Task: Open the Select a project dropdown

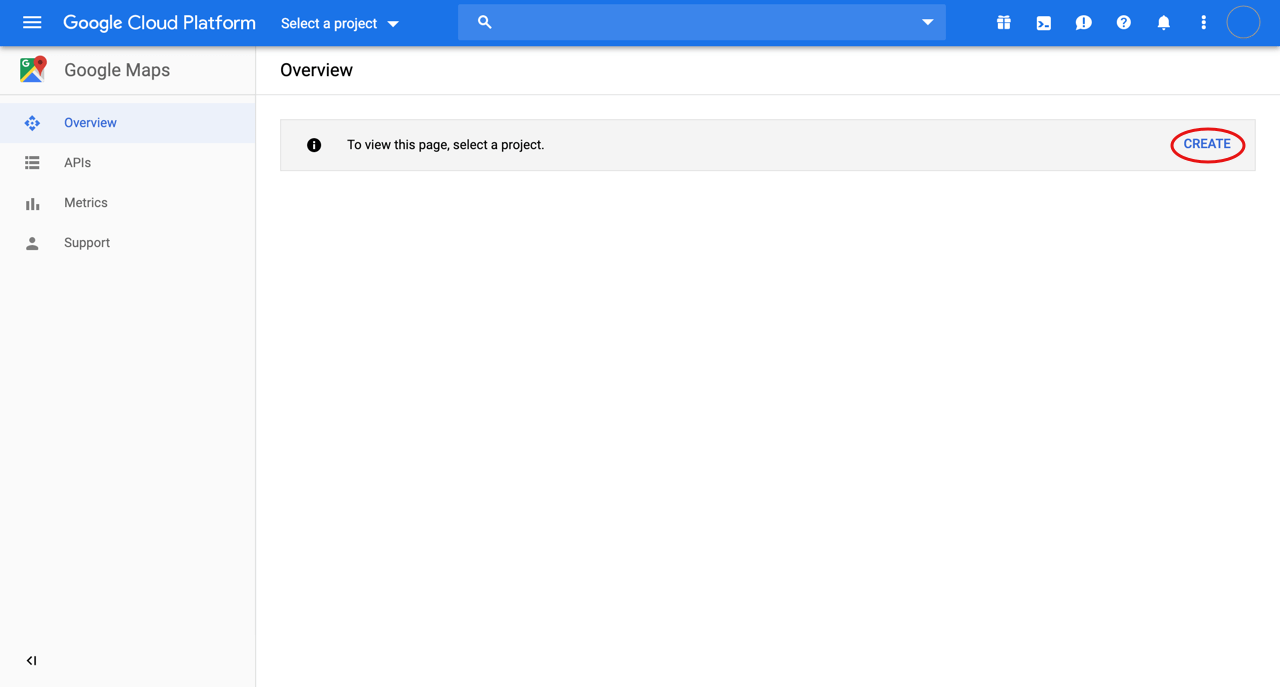Action: tap(338, 22)
